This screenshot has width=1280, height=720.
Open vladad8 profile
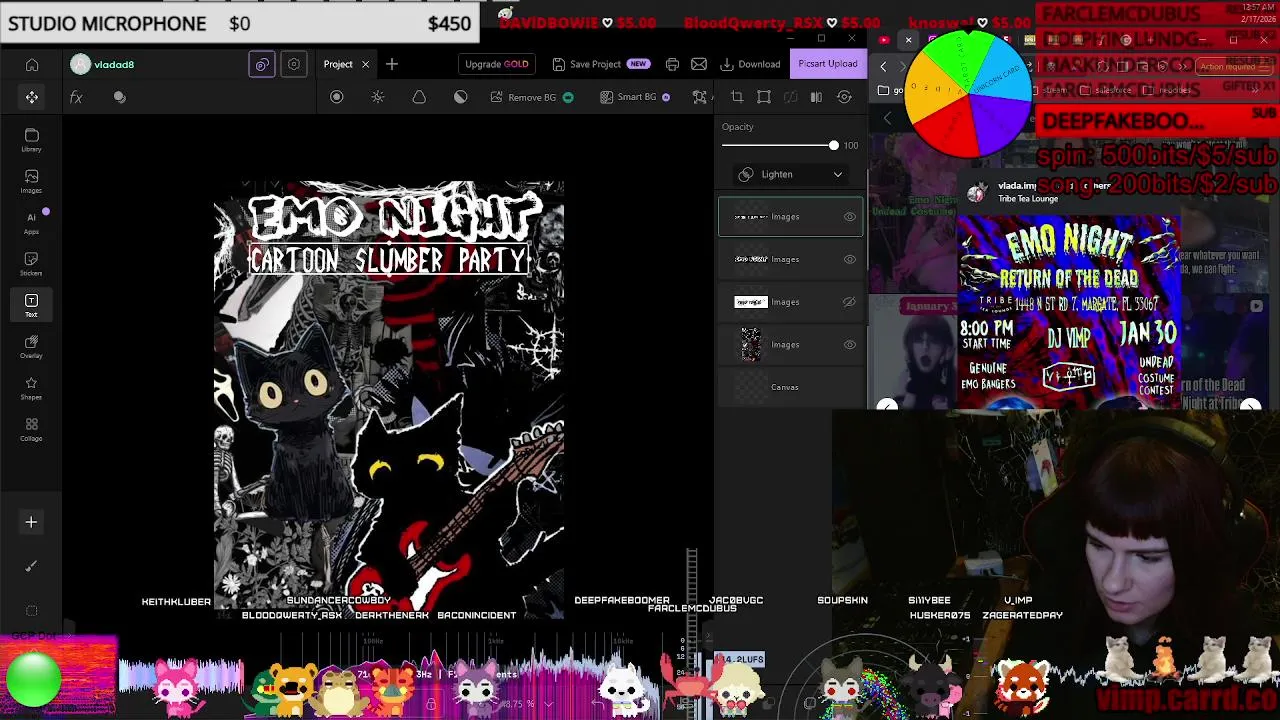103,65
